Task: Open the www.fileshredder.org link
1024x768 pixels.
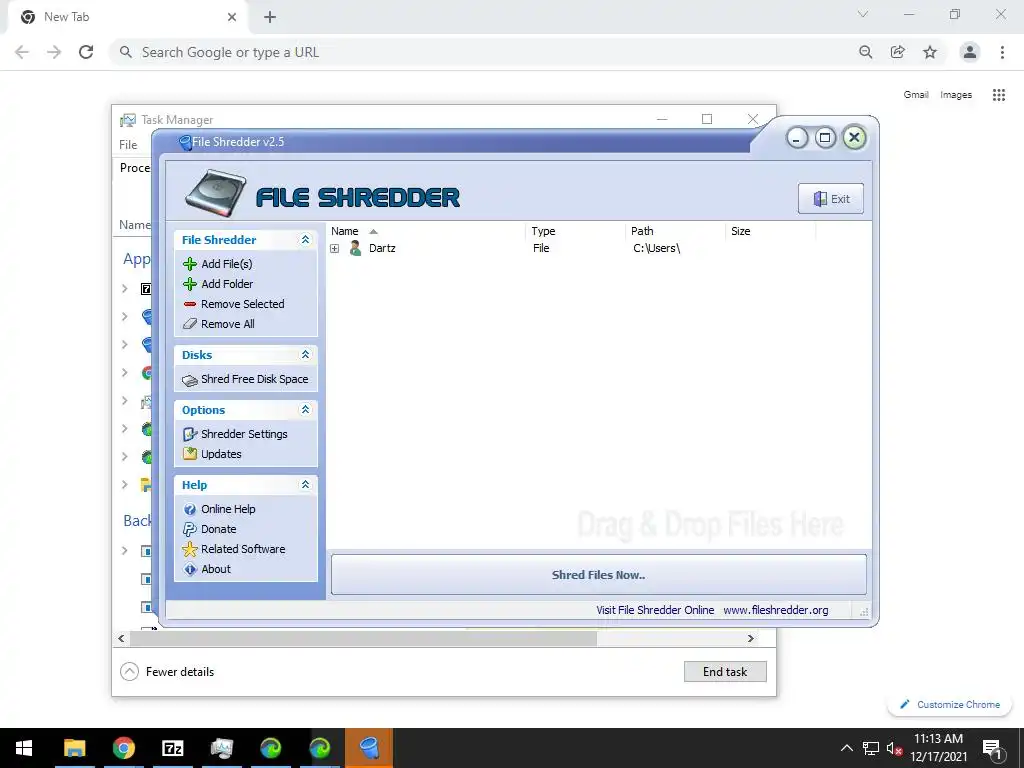Action: point(776,610)
